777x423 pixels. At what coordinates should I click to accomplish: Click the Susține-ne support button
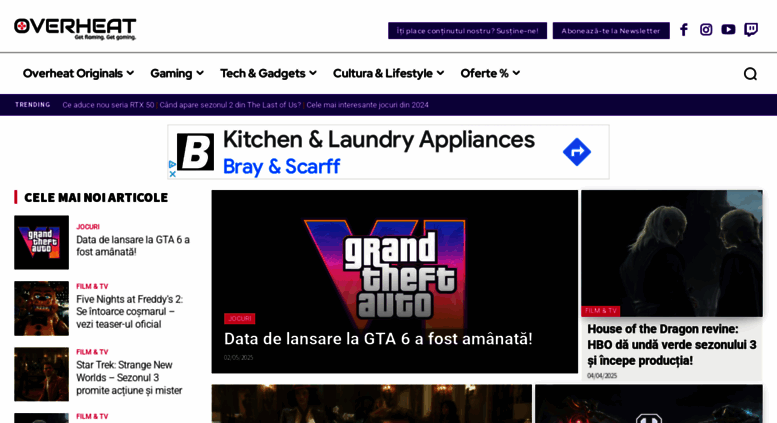pyautogui.click(x=467, y=31)
